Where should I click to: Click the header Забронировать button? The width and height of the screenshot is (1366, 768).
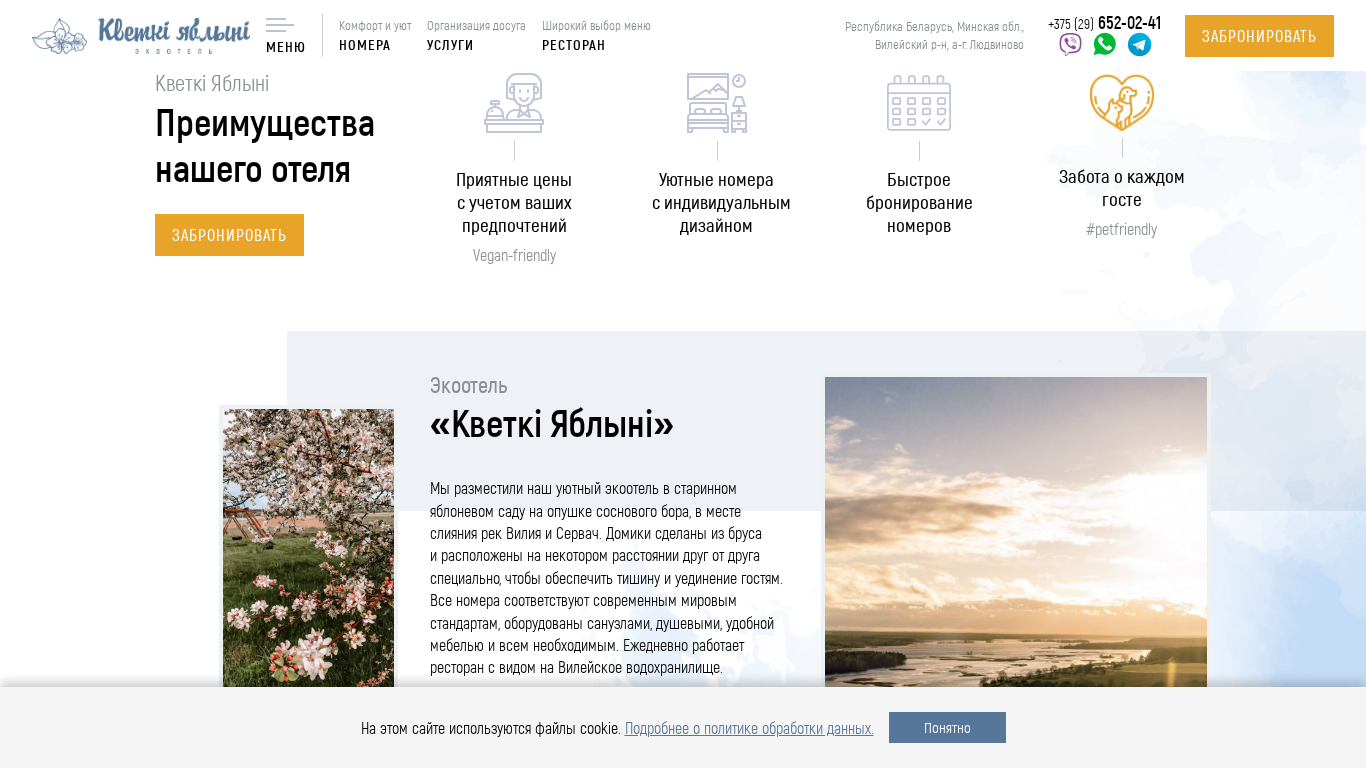click(x=1259, y=36)
